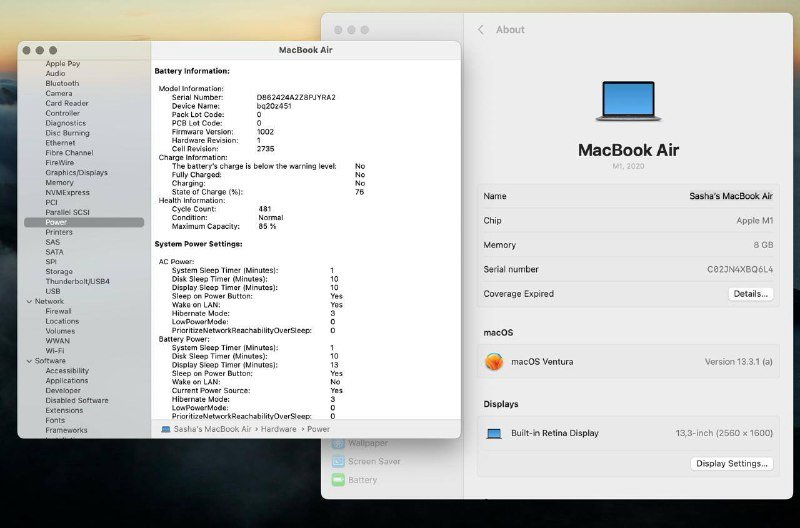Select Firewall under Network
Viewport: 800px width, 528px height.
pos(58,311)
